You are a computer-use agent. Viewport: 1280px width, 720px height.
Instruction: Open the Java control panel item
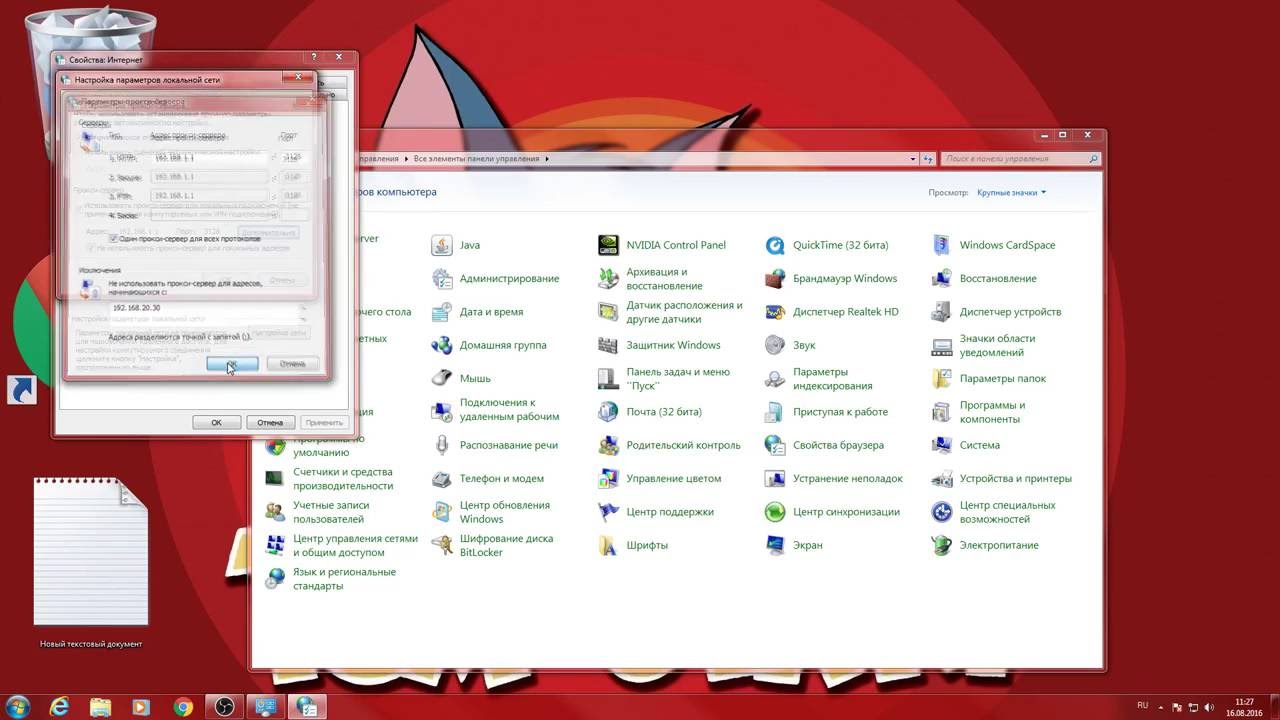[x=456, y=245]
